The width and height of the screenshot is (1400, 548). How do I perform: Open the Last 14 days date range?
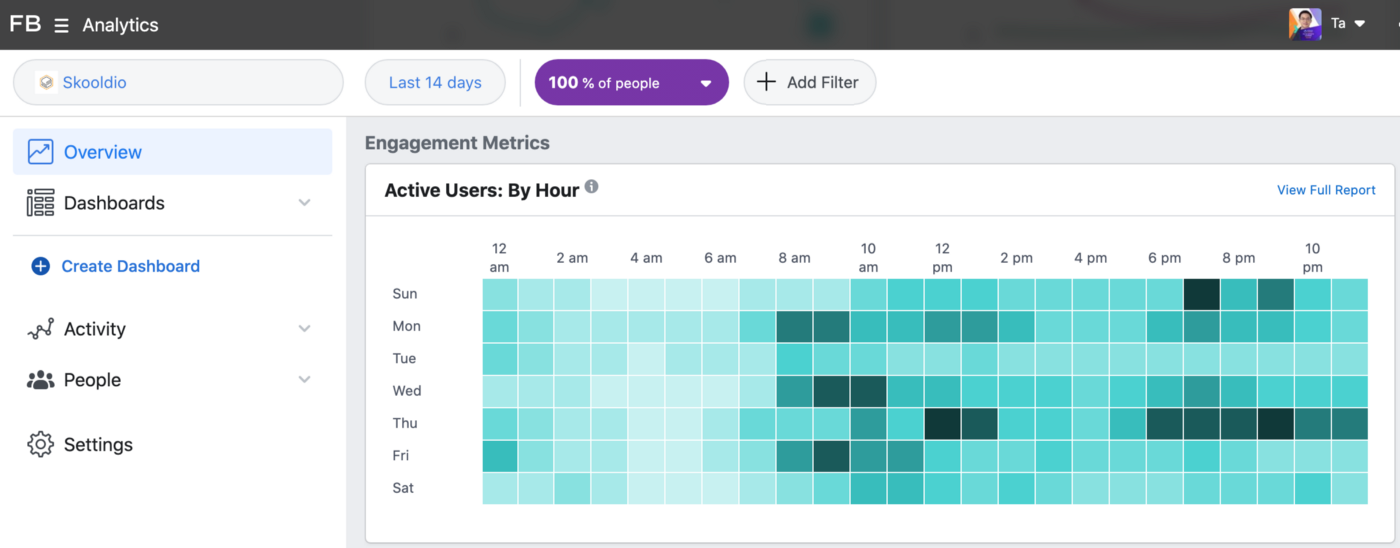[435, 83]
